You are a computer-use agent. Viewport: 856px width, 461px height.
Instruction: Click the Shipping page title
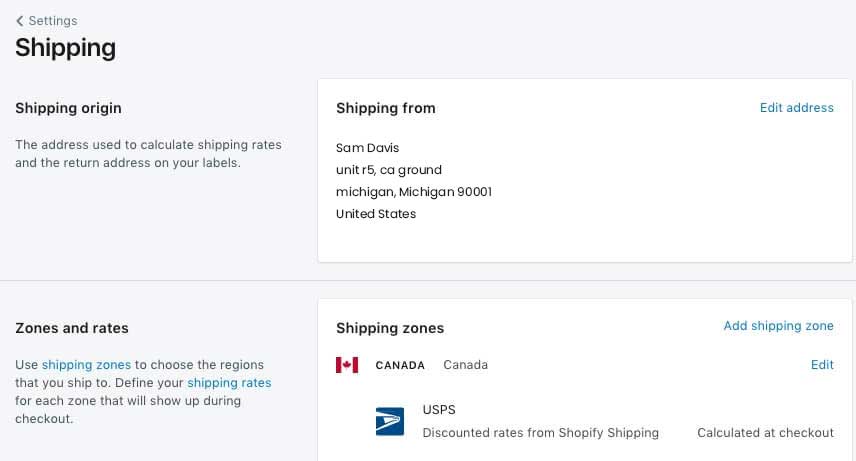[65, 47]
